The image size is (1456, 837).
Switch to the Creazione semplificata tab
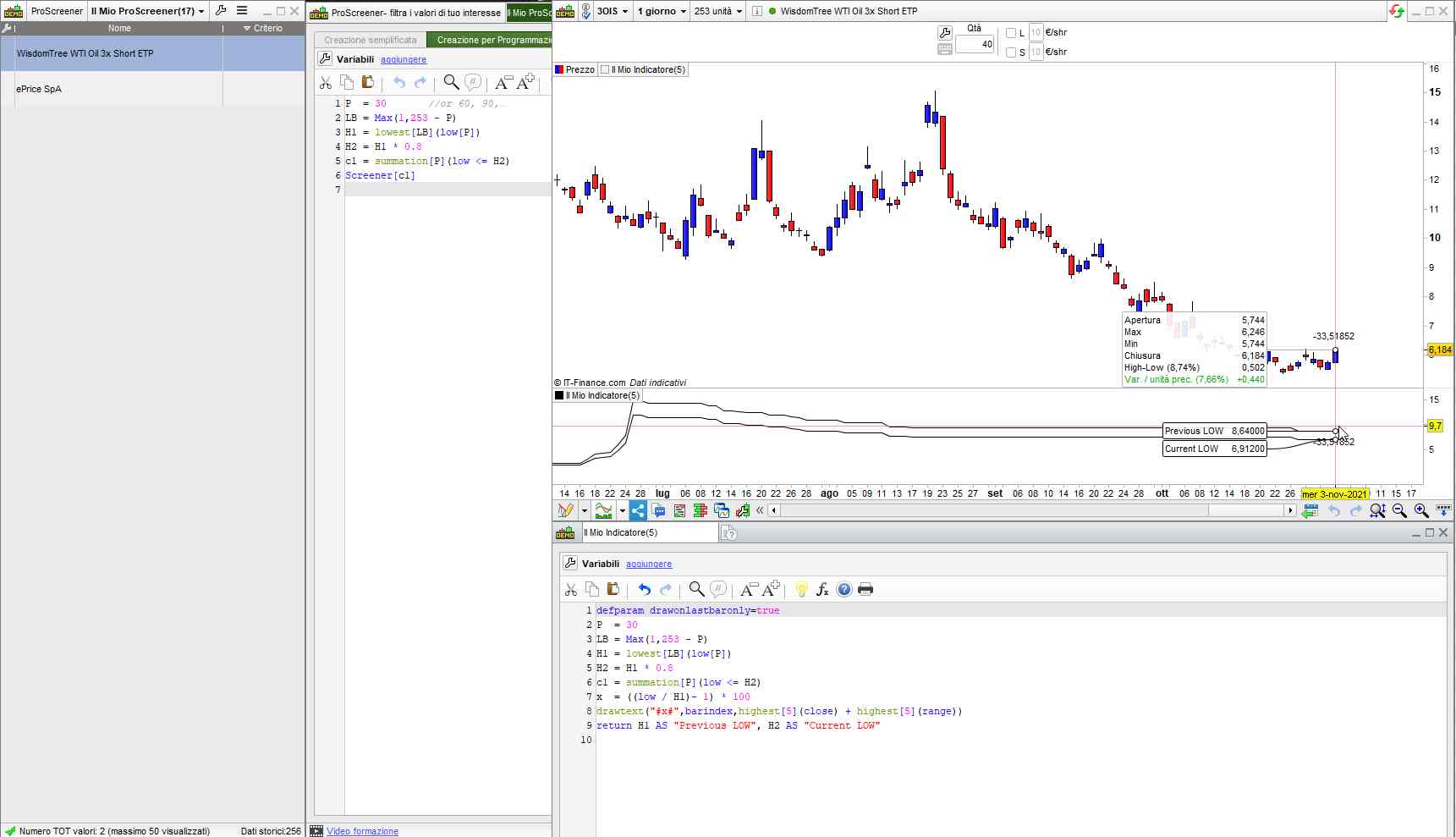(x=371, y=40)
